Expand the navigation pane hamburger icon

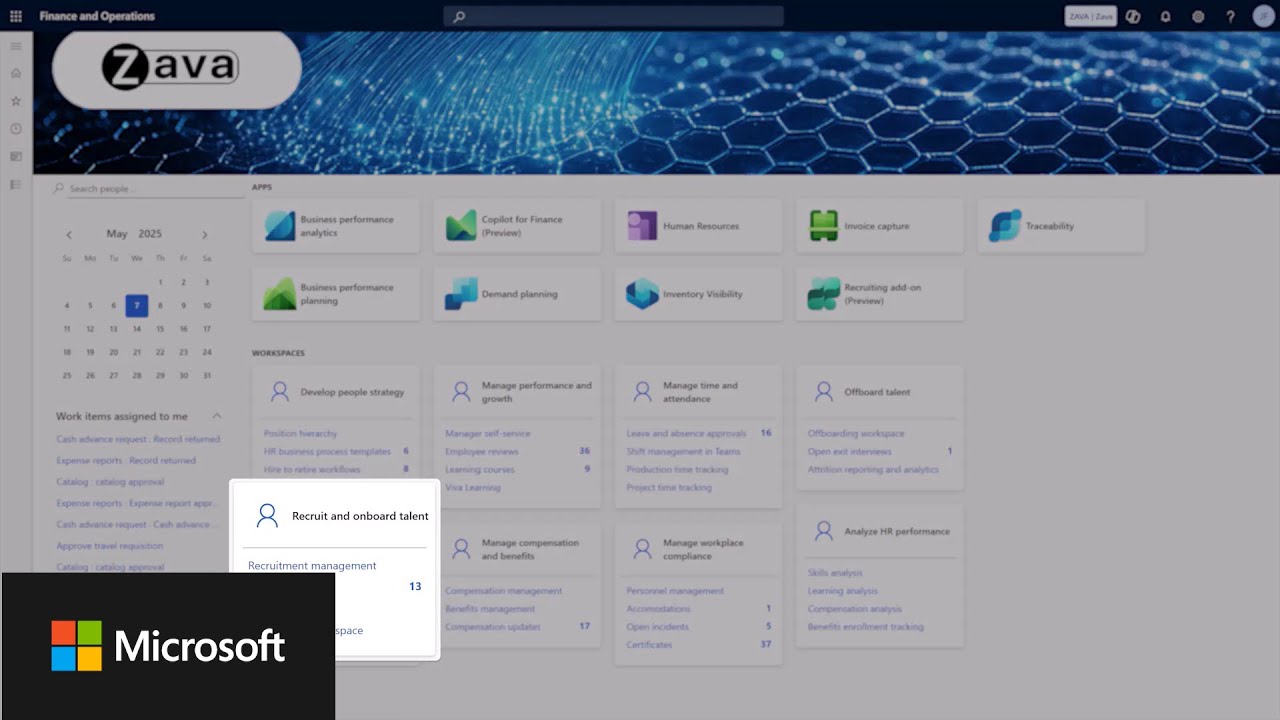click(16, 46)
